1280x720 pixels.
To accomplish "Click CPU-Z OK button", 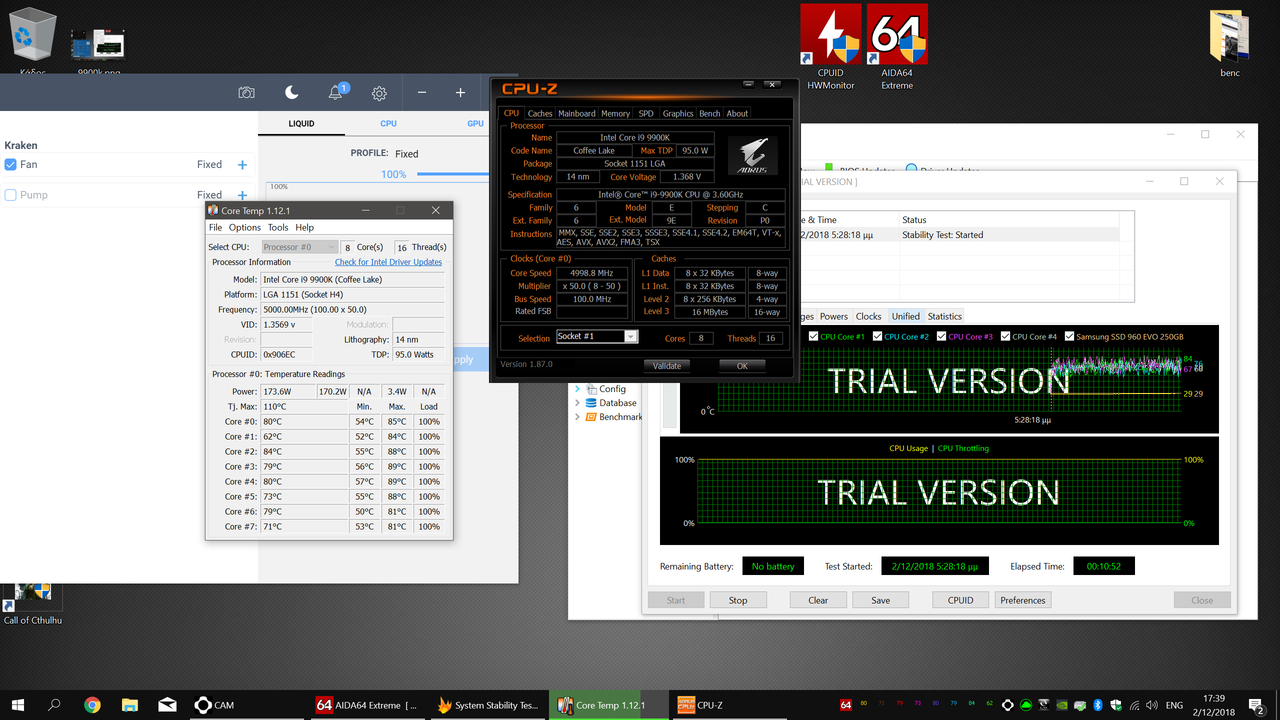I will (x=741, y=365).
